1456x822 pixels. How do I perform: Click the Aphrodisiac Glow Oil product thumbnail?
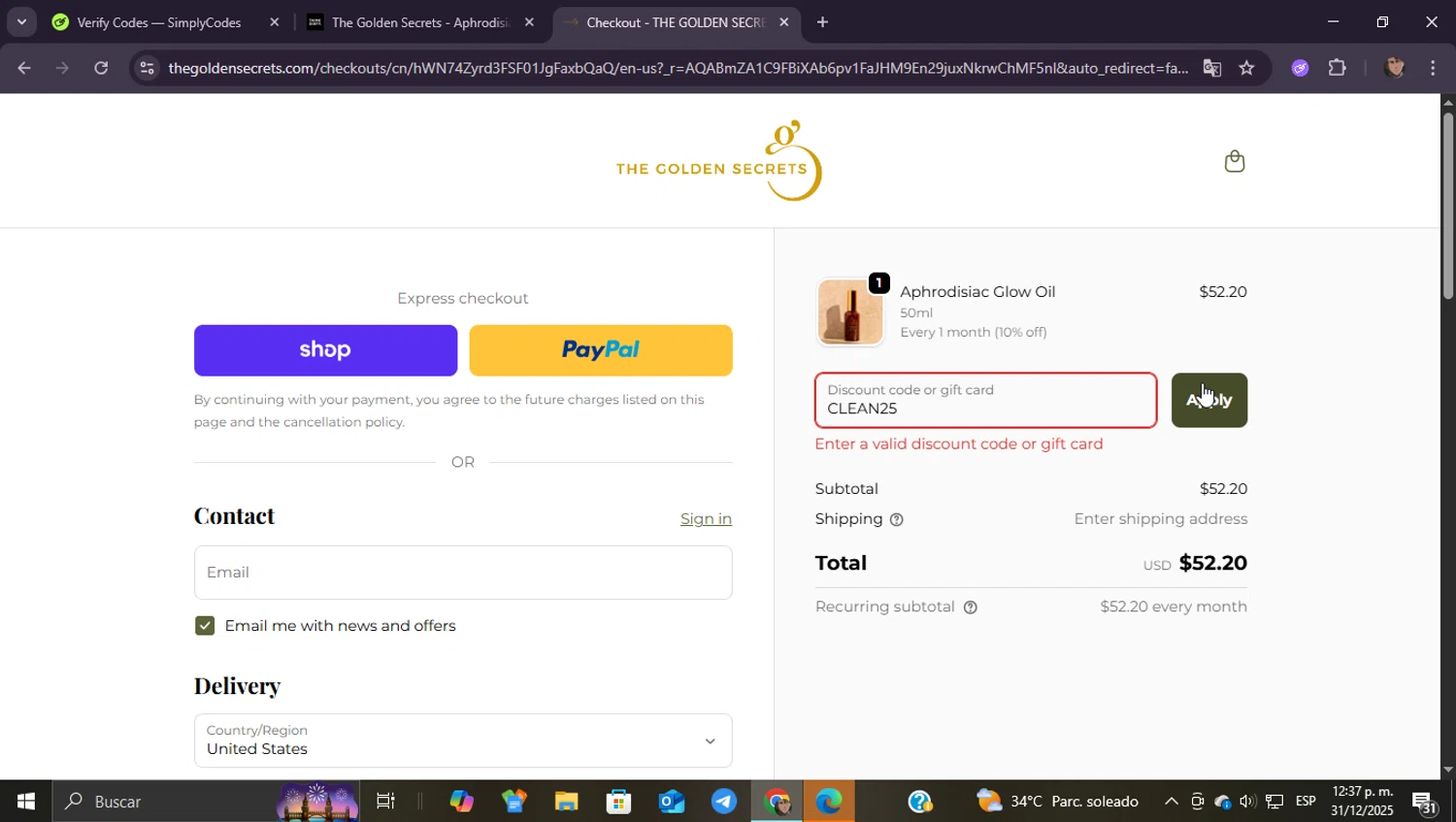coord(850,312)
